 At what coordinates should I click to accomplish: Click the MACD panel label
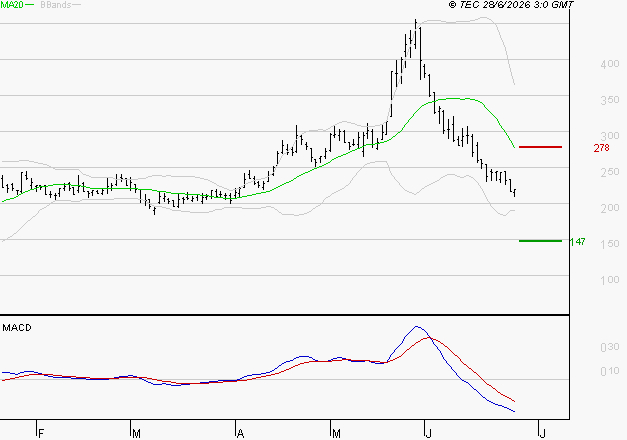(x=17, y=328)
